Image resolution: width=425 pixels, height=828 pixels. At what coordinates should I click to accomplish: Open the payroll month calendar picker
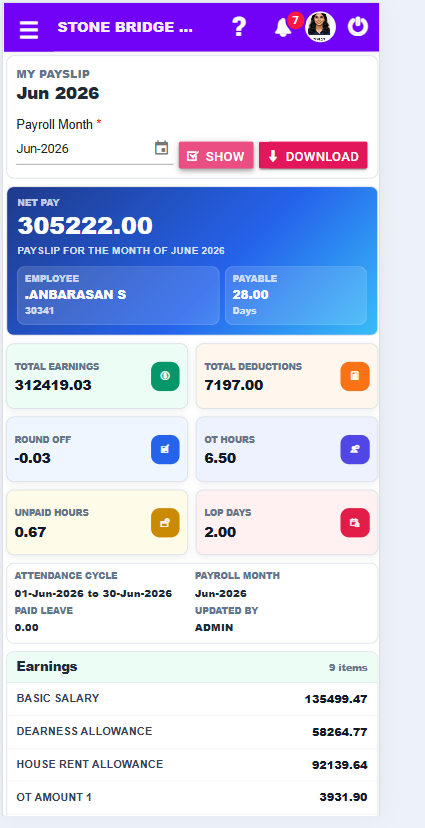pyautogui.click(x=161, y=148)
